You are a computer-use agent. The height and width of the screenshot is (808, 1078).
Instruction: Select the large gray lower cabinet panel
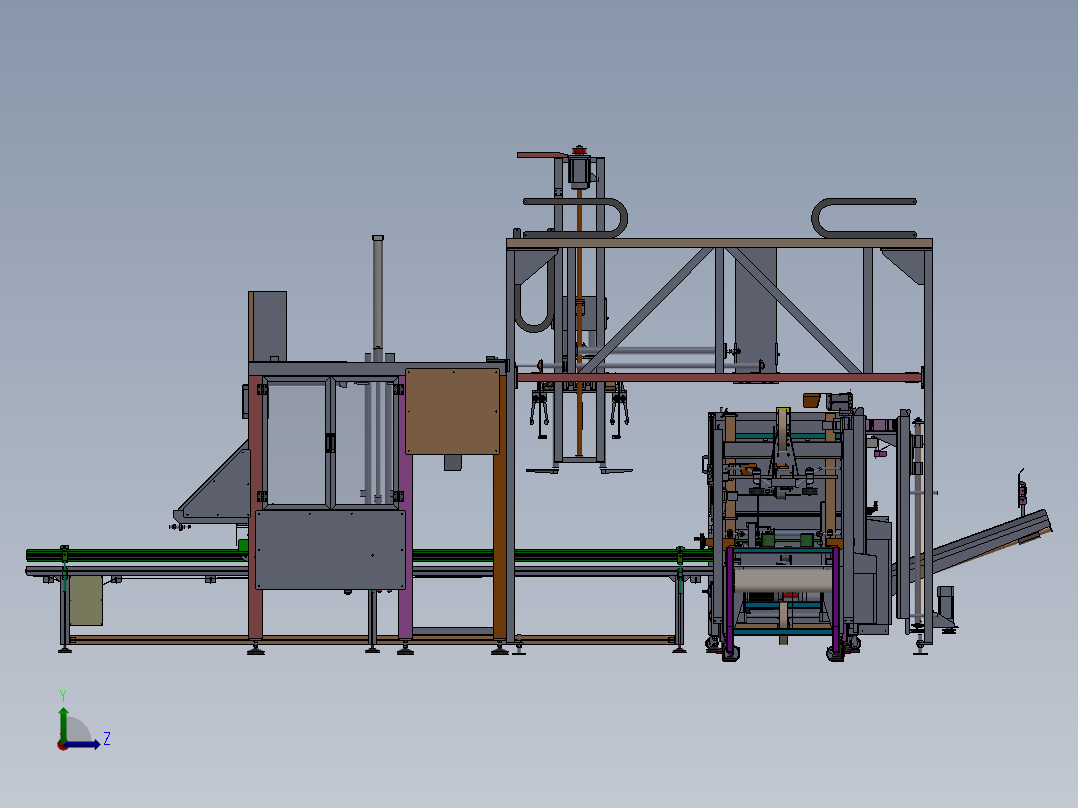330,549
